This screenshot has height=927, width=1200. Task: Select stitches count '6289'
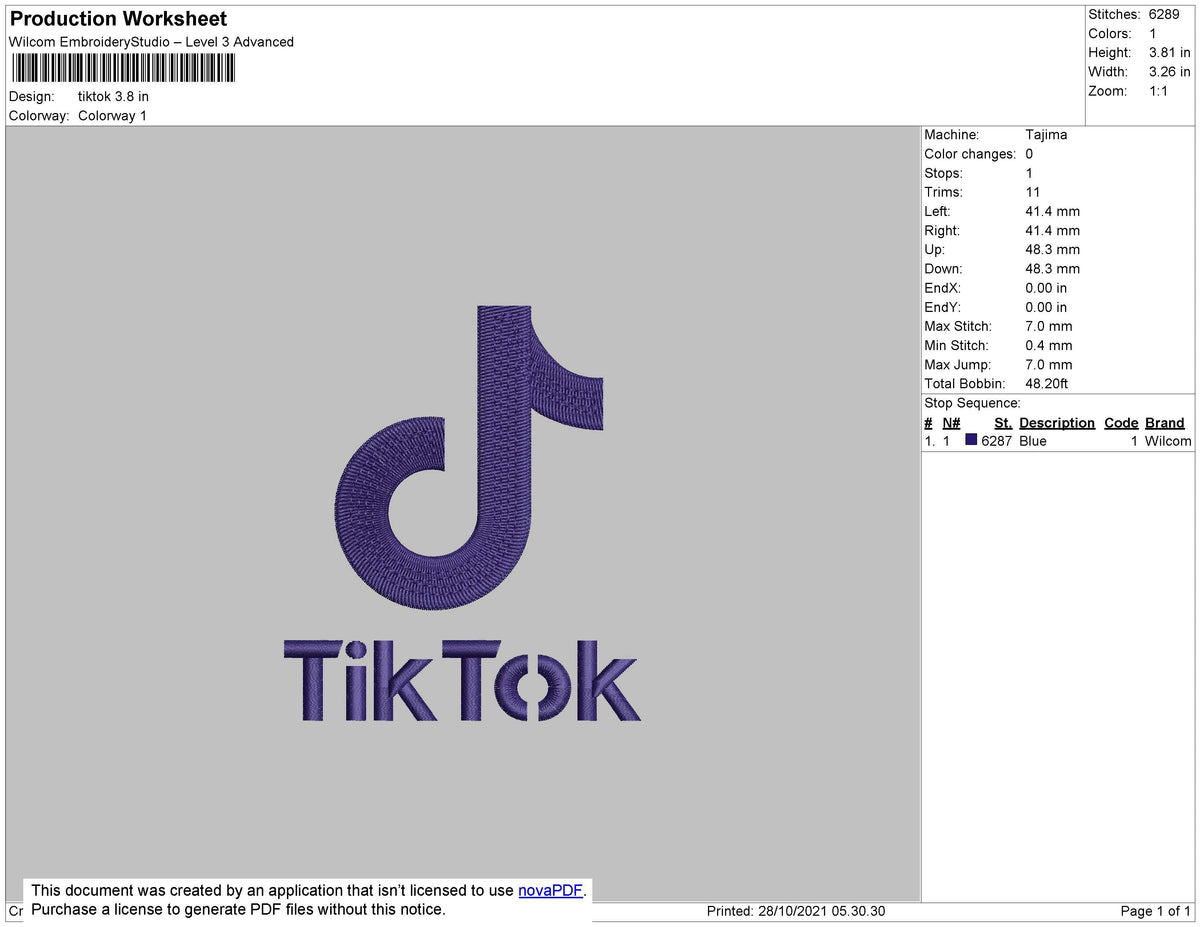pyautogui.click(x=1165, y=15)
